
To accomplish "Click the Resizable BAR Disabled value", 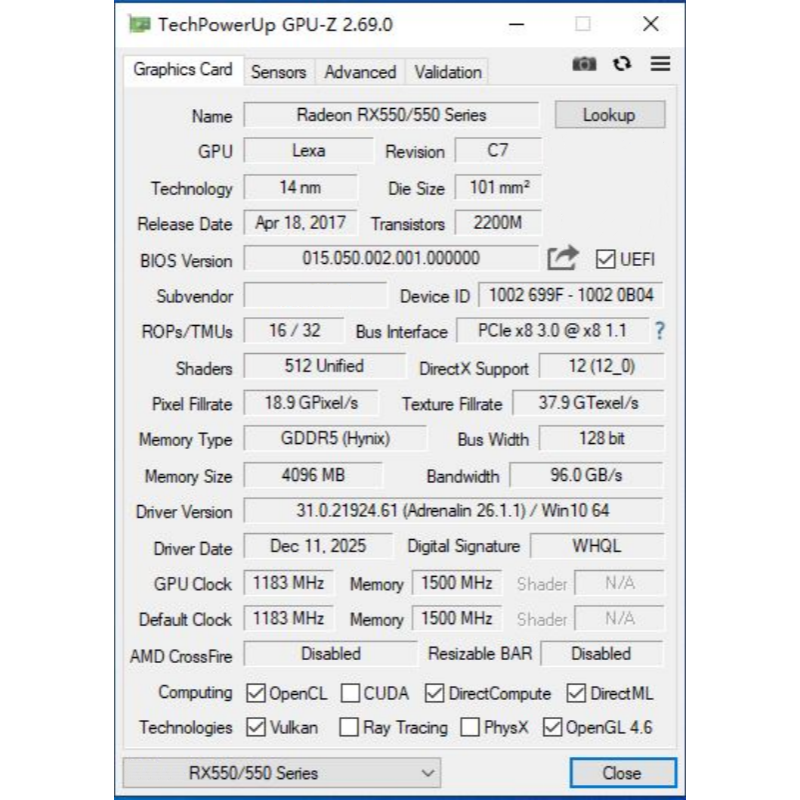I will [602, 654].
